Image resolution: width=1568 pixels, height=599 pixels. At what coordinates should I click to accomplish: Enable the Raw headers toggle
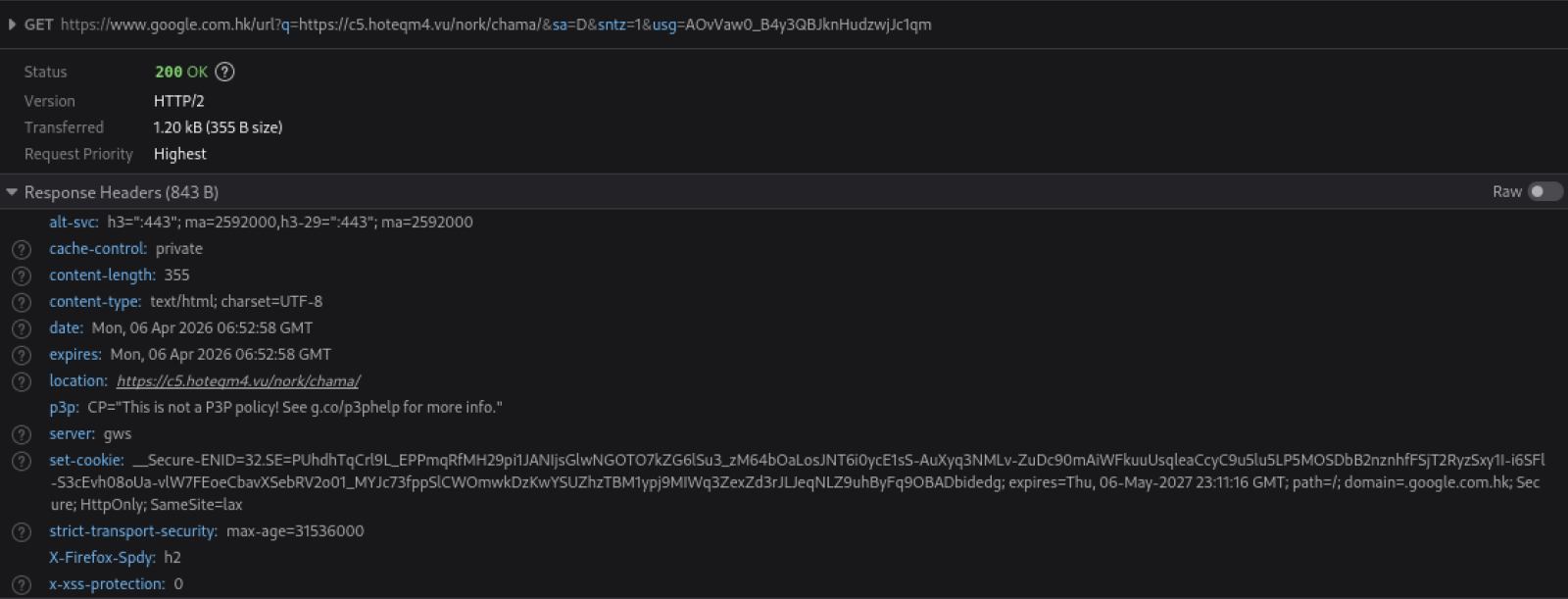(x=1544, y=192)
